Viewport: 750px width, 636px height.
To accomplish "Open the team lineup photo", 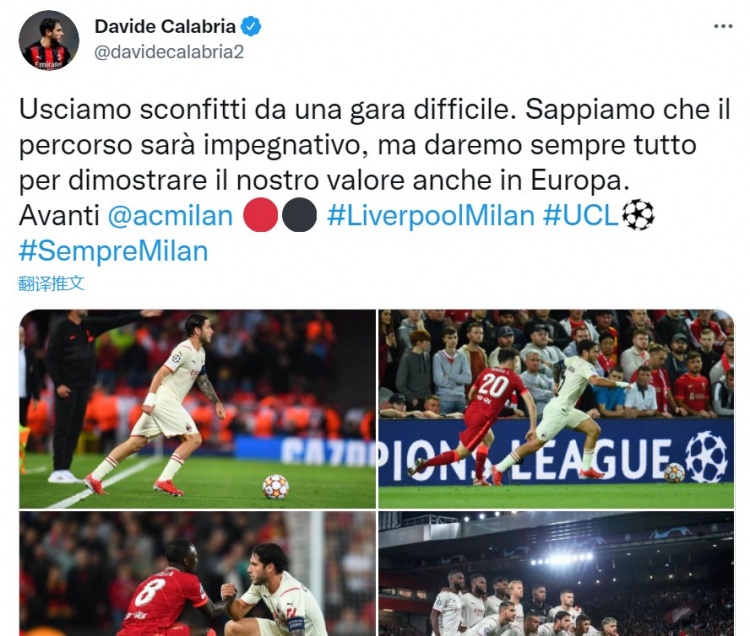I will coord(556,573).
